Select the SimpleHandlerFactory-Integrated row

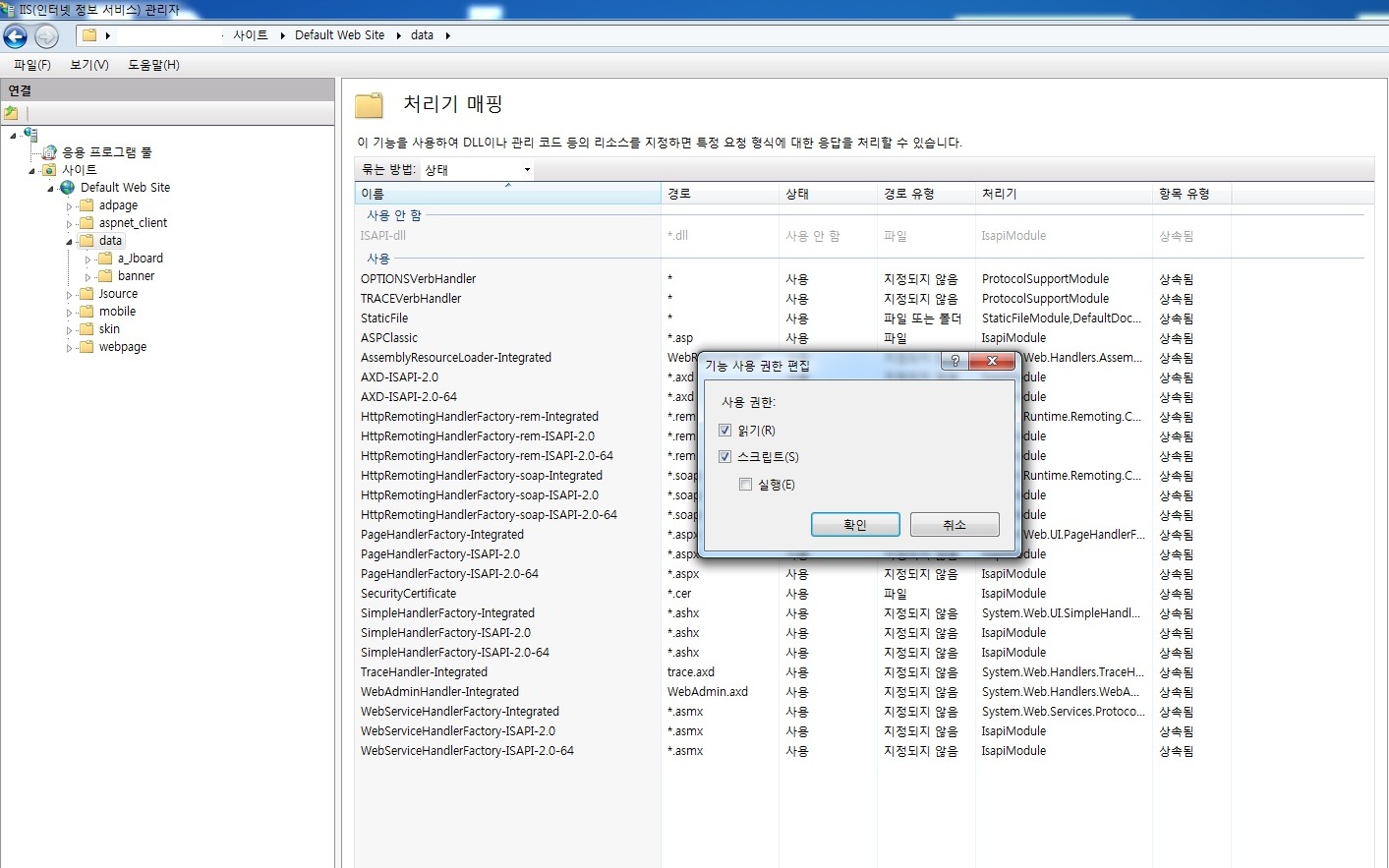[777, 613]
